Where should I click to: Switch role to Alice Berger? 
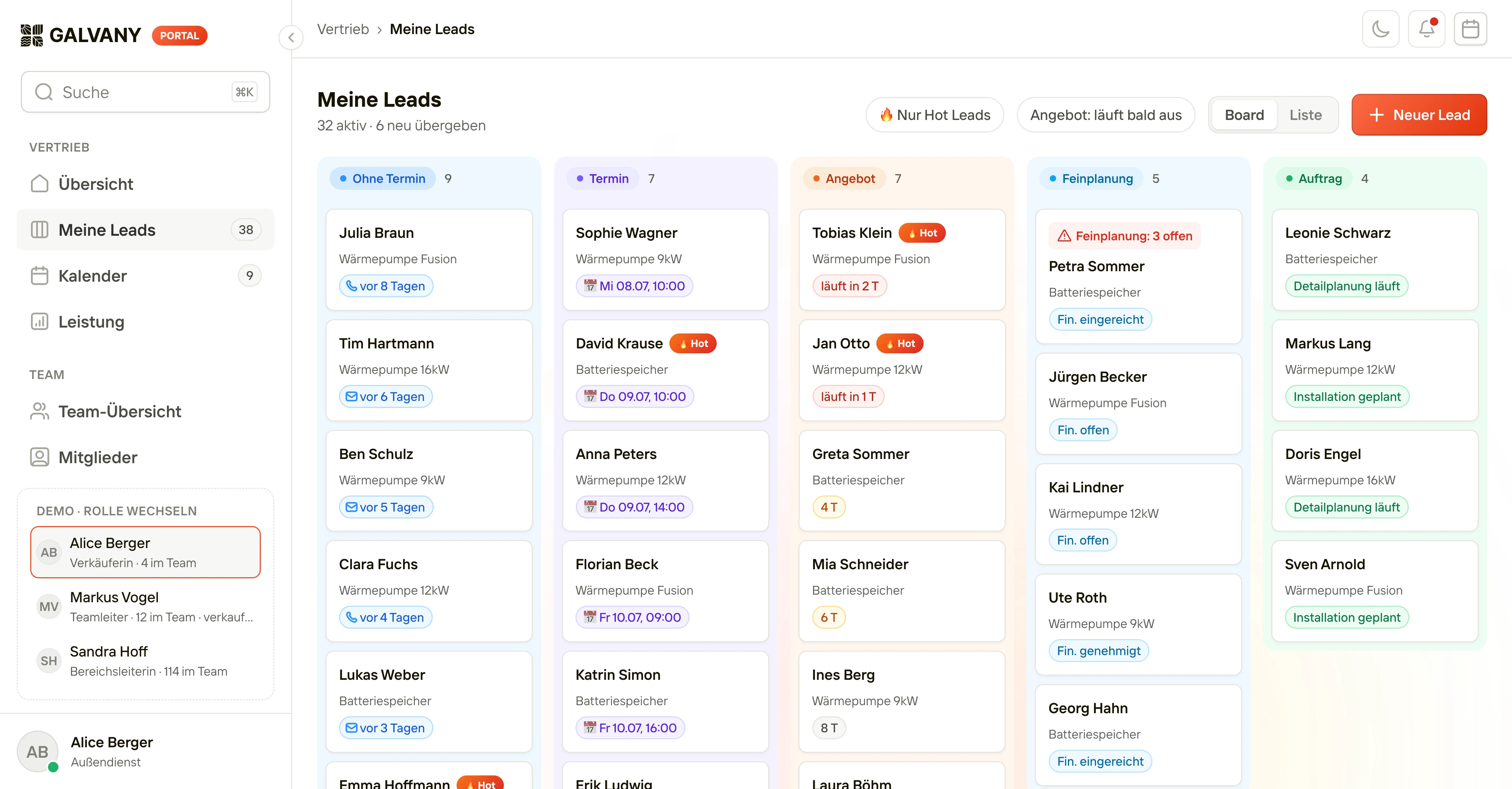point(146,552)
